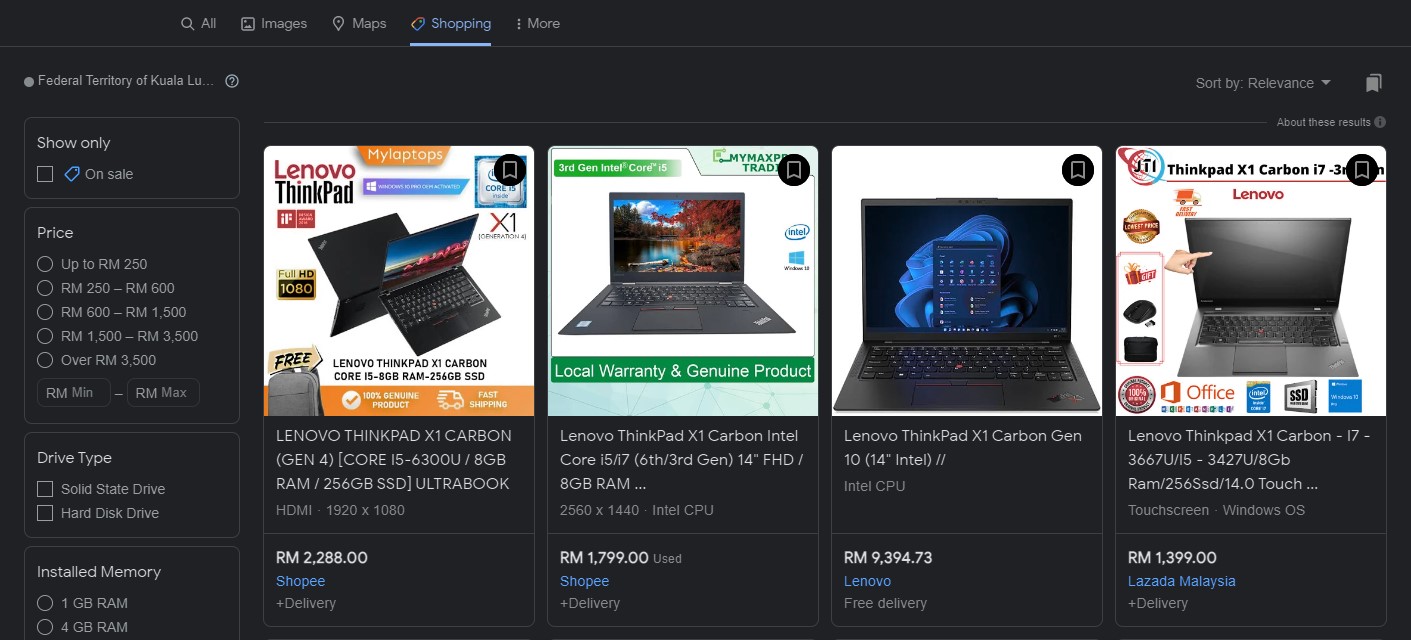Screen dimensions: 1411x640
Task: Switch to the Images tab
Action: (274, 23)
